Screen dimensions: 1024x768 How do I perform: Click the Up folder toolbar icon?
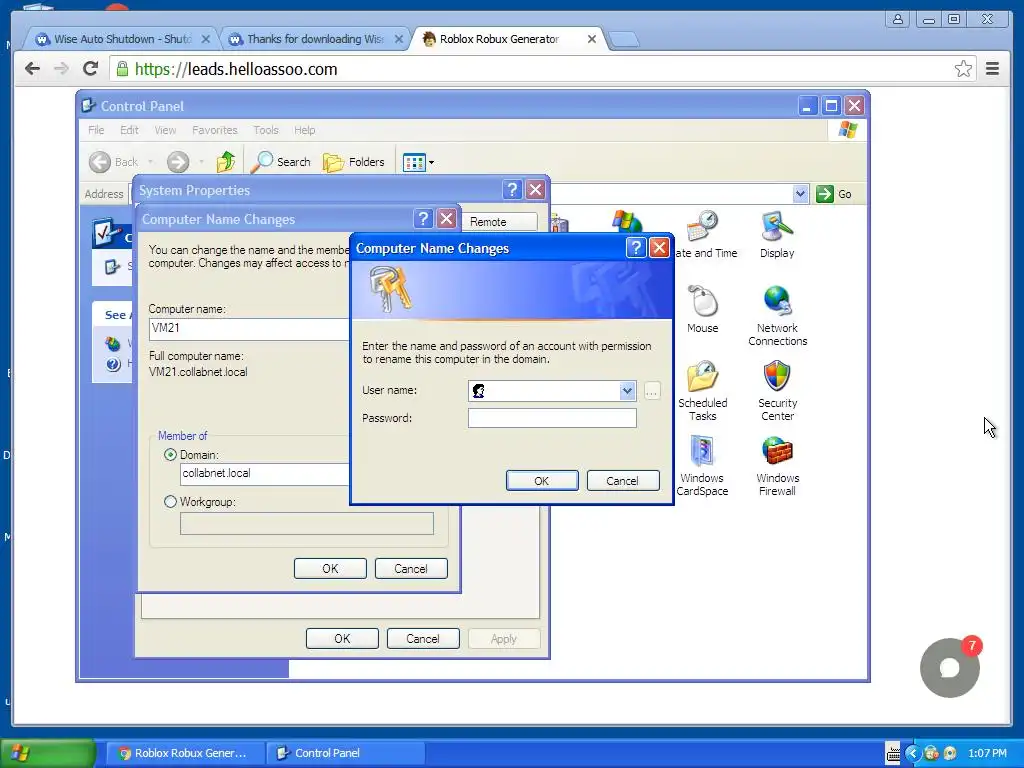[226, 161]
